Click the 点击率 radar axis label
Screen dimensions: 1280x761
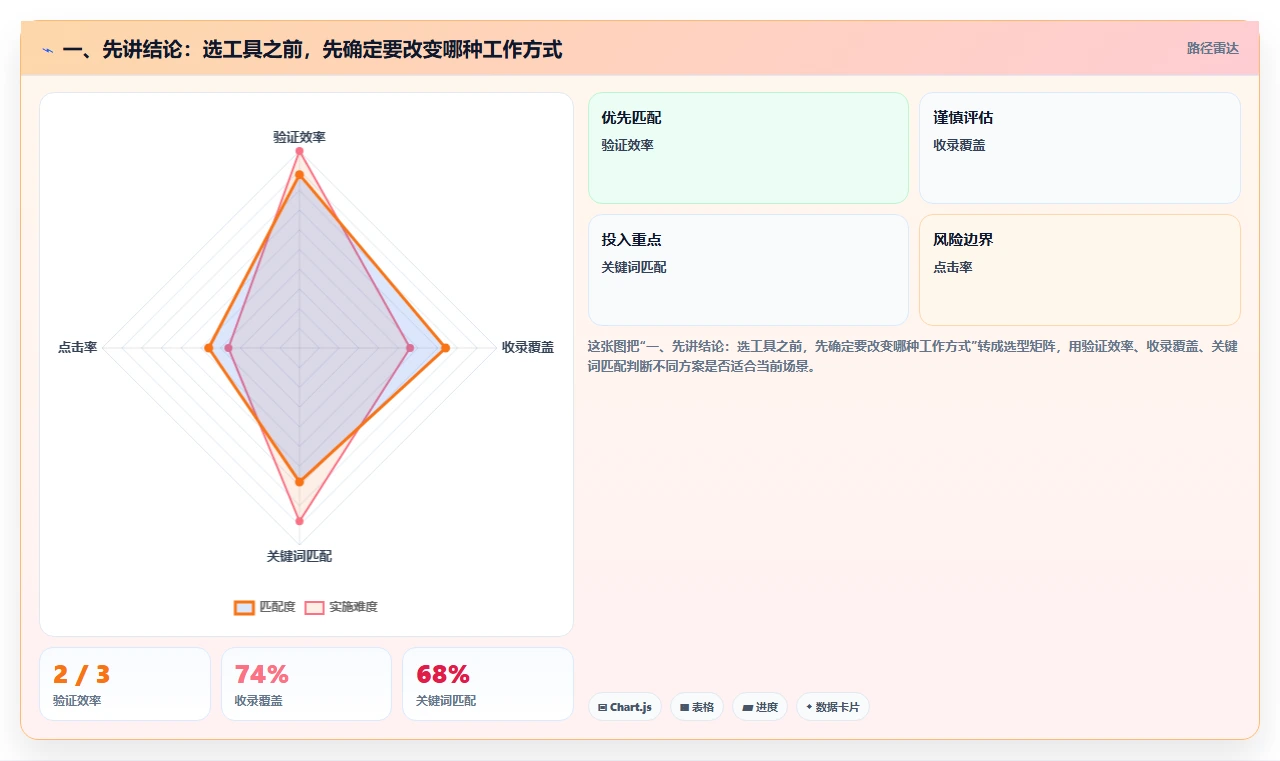coord(77,347)
